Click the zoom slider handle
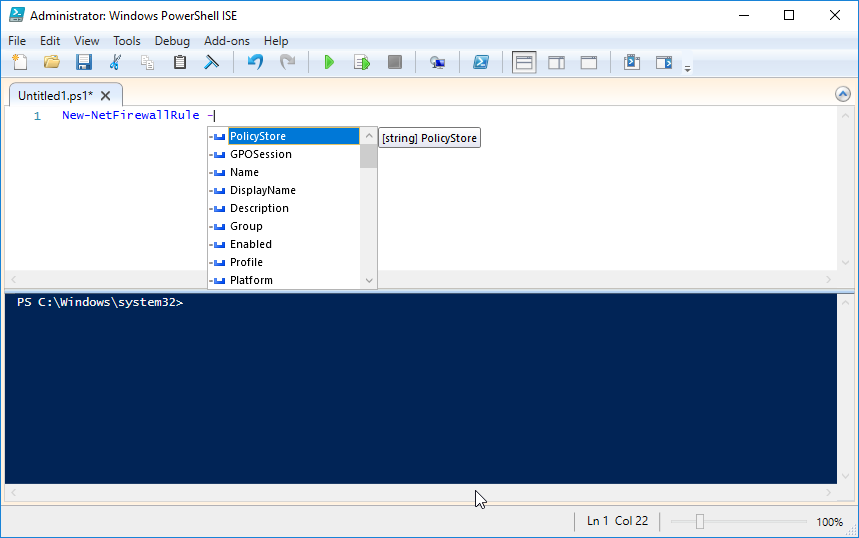The image size is (859, 538). [x=700, y=522]
